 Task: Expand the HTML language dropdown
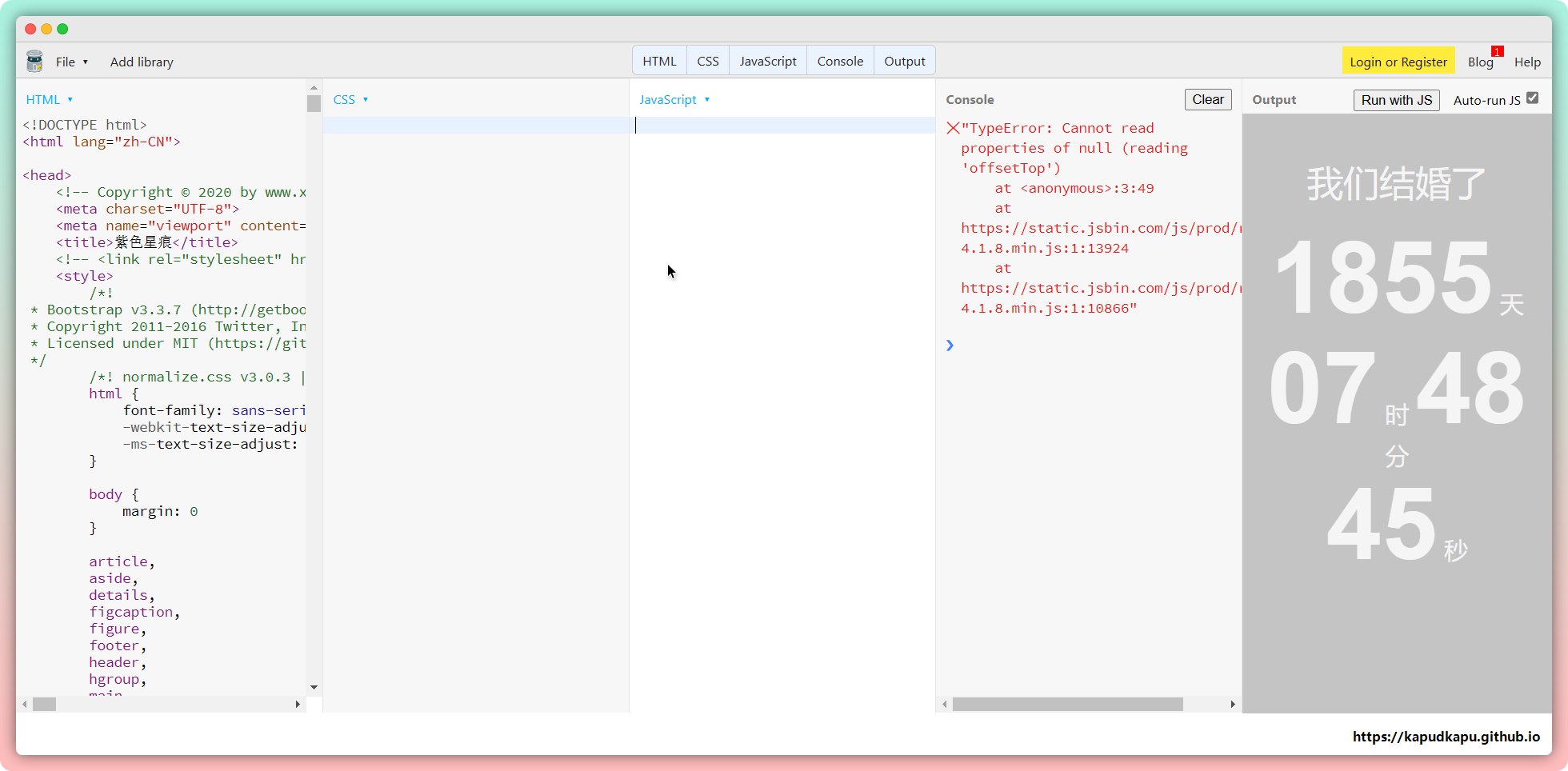50,99
